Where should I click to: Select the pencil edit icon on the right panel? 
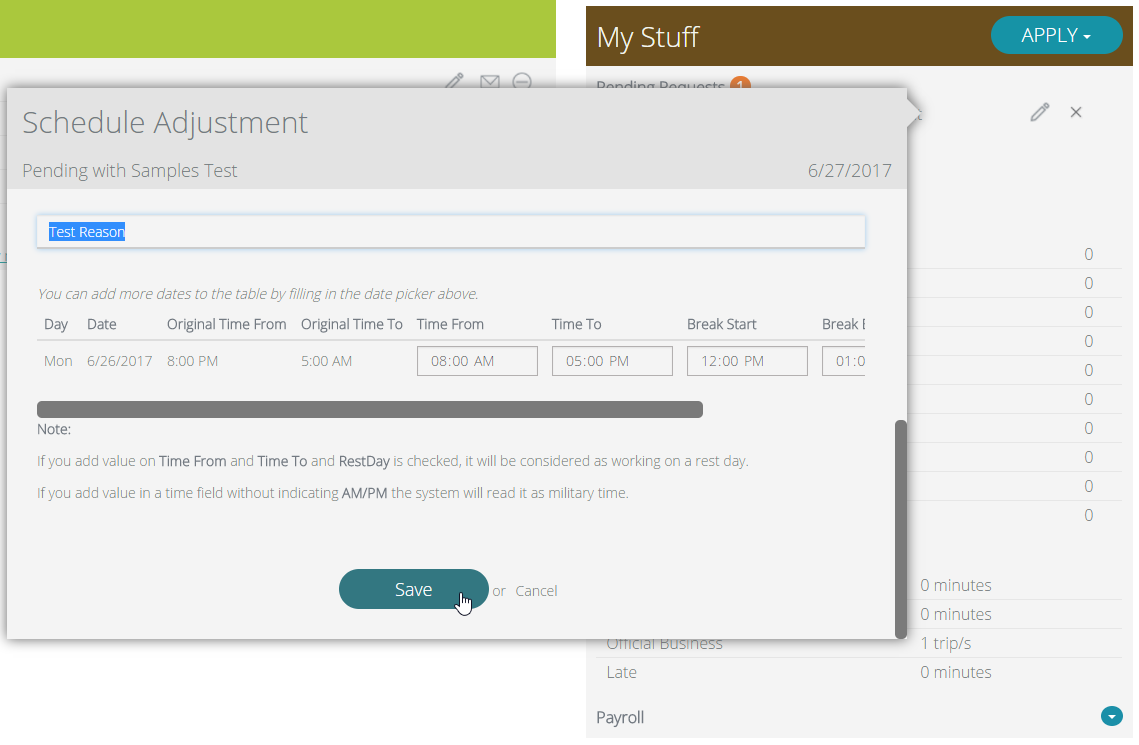[1039, 112]
